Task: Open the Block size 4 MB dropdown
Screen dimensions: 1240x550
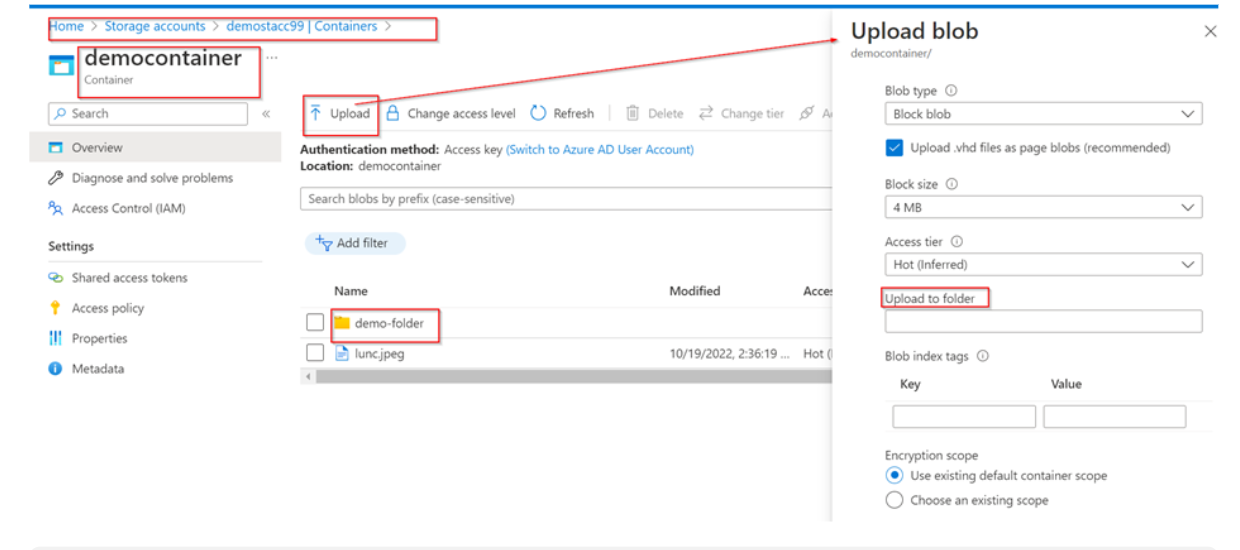Action: (1043, 207)
